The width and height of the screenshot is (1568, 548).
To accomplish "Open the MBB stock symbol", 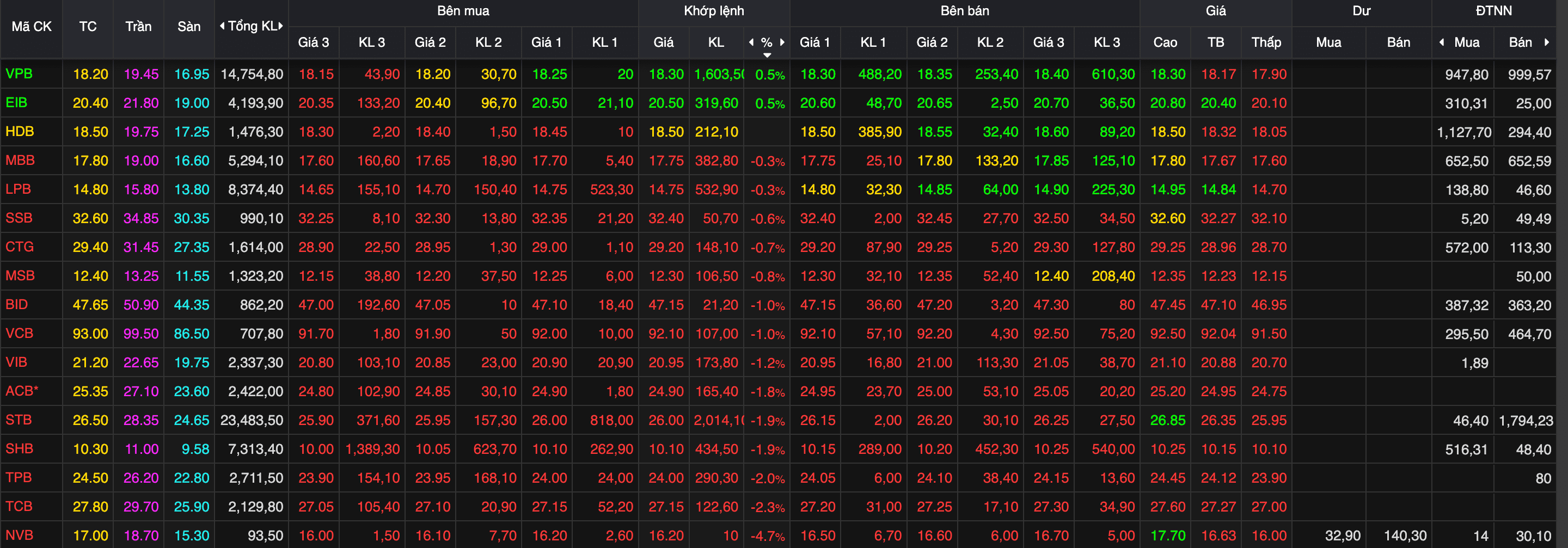I will coord(20,160).
